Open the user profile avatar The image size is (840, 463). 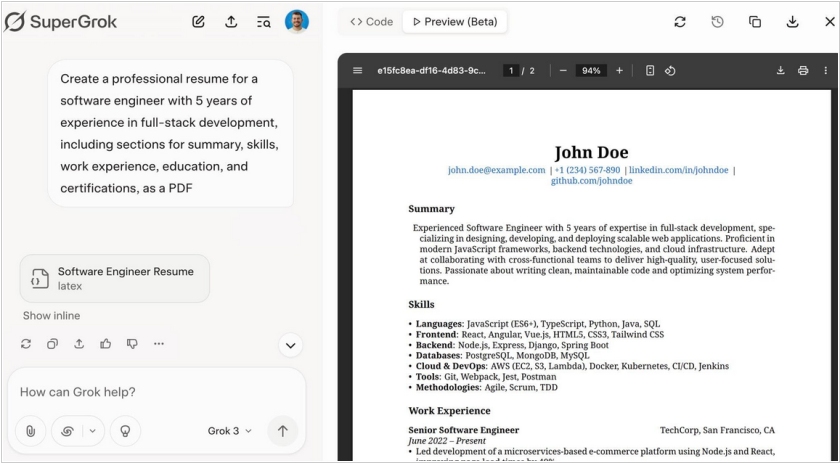click(297, 21)
